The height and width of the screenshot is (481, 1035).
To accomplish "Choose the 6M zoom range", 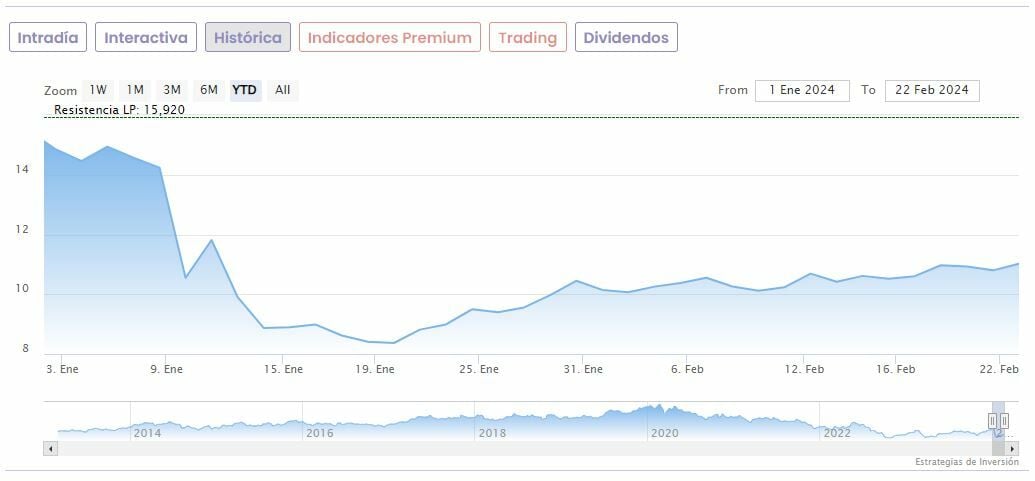I will point(209,90).
